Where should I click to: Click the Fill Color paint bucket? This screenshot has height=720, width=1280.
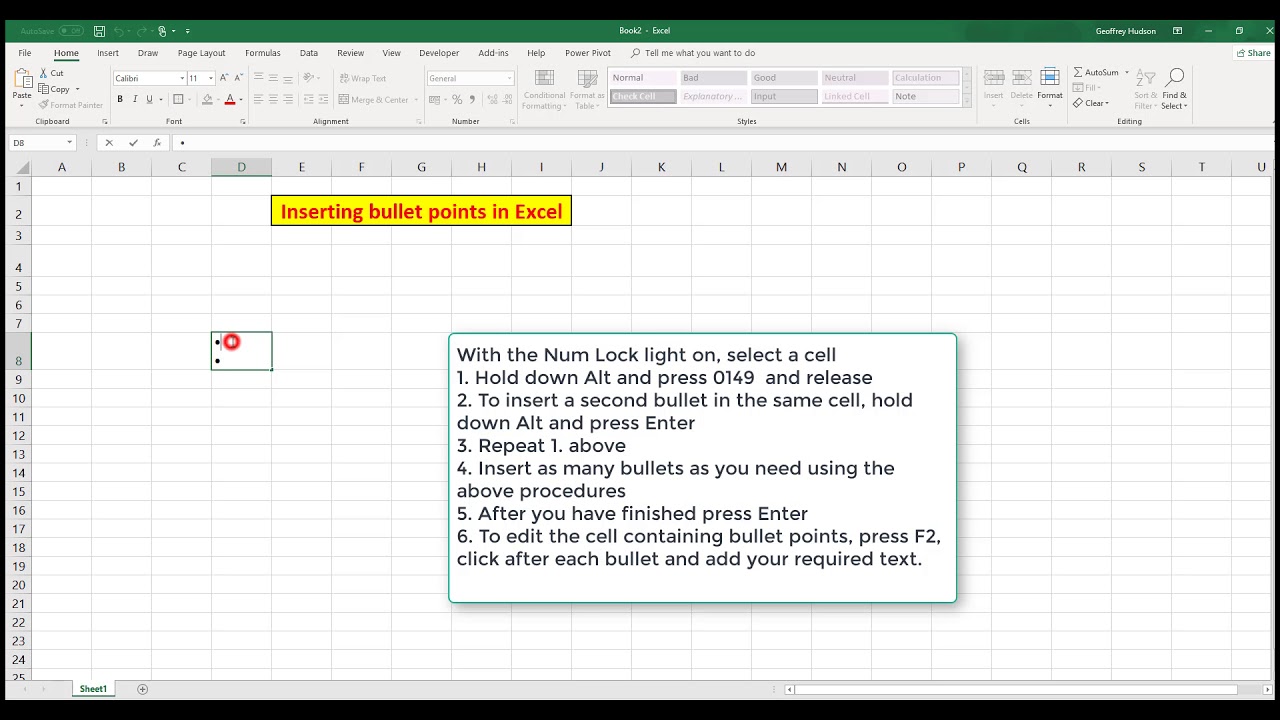click(x=207, y=99)
